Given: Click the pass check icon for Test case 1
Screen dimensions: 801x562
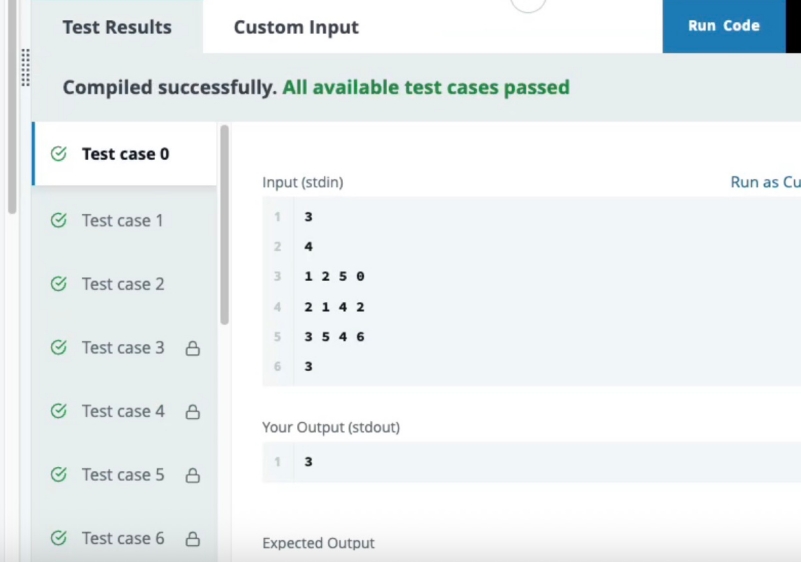Looking at the screenshot, I should 59,220.
